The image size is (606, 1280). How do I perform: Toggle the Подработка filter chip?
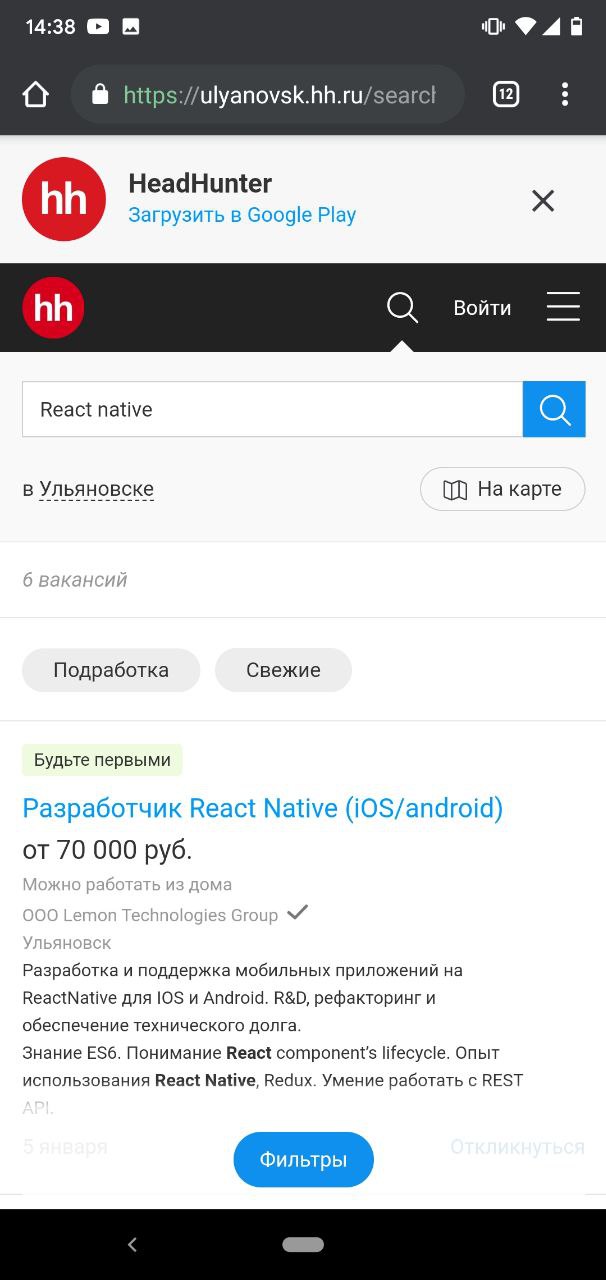[x=111, y=670]
